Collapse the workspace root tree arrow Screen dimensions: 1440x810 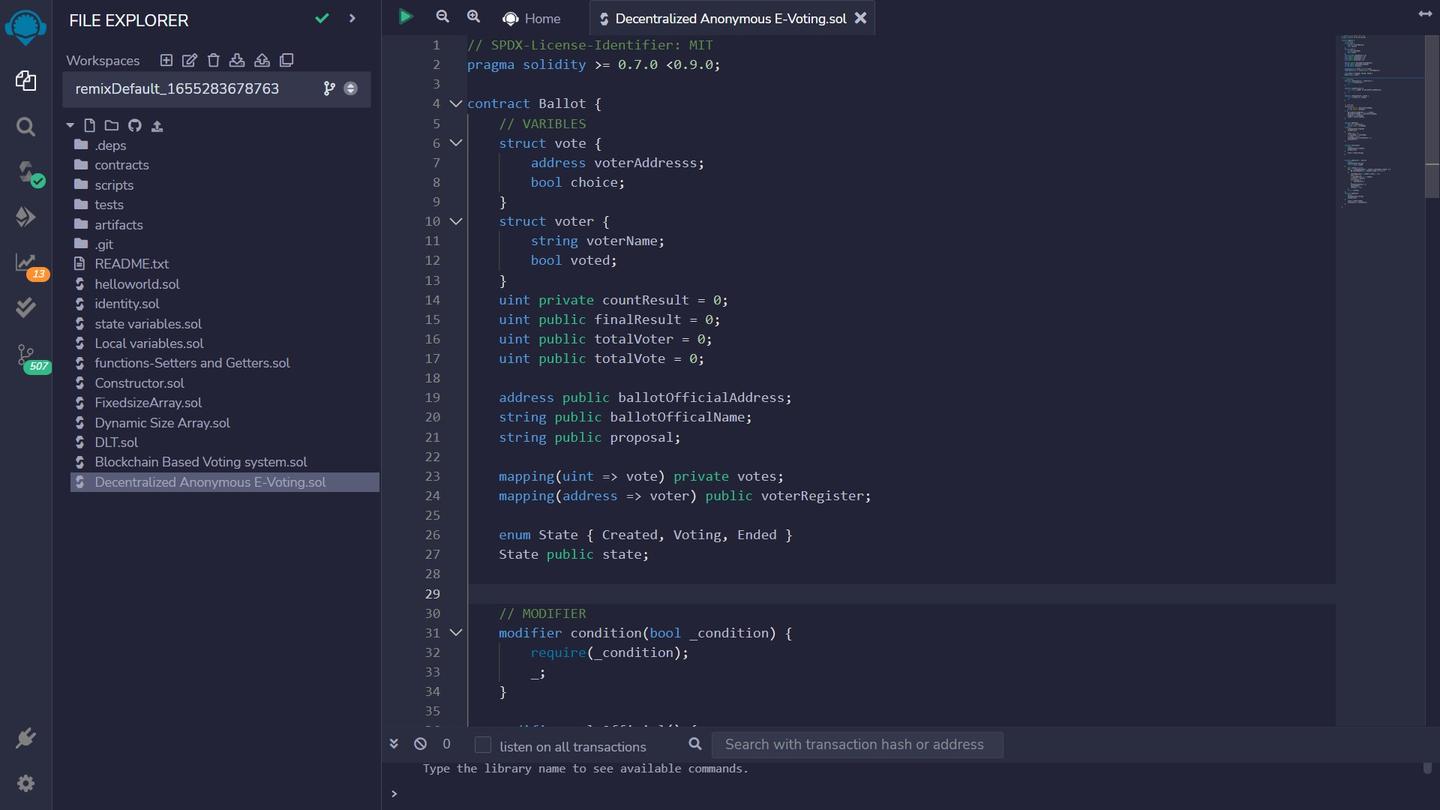tap(70, 126)
